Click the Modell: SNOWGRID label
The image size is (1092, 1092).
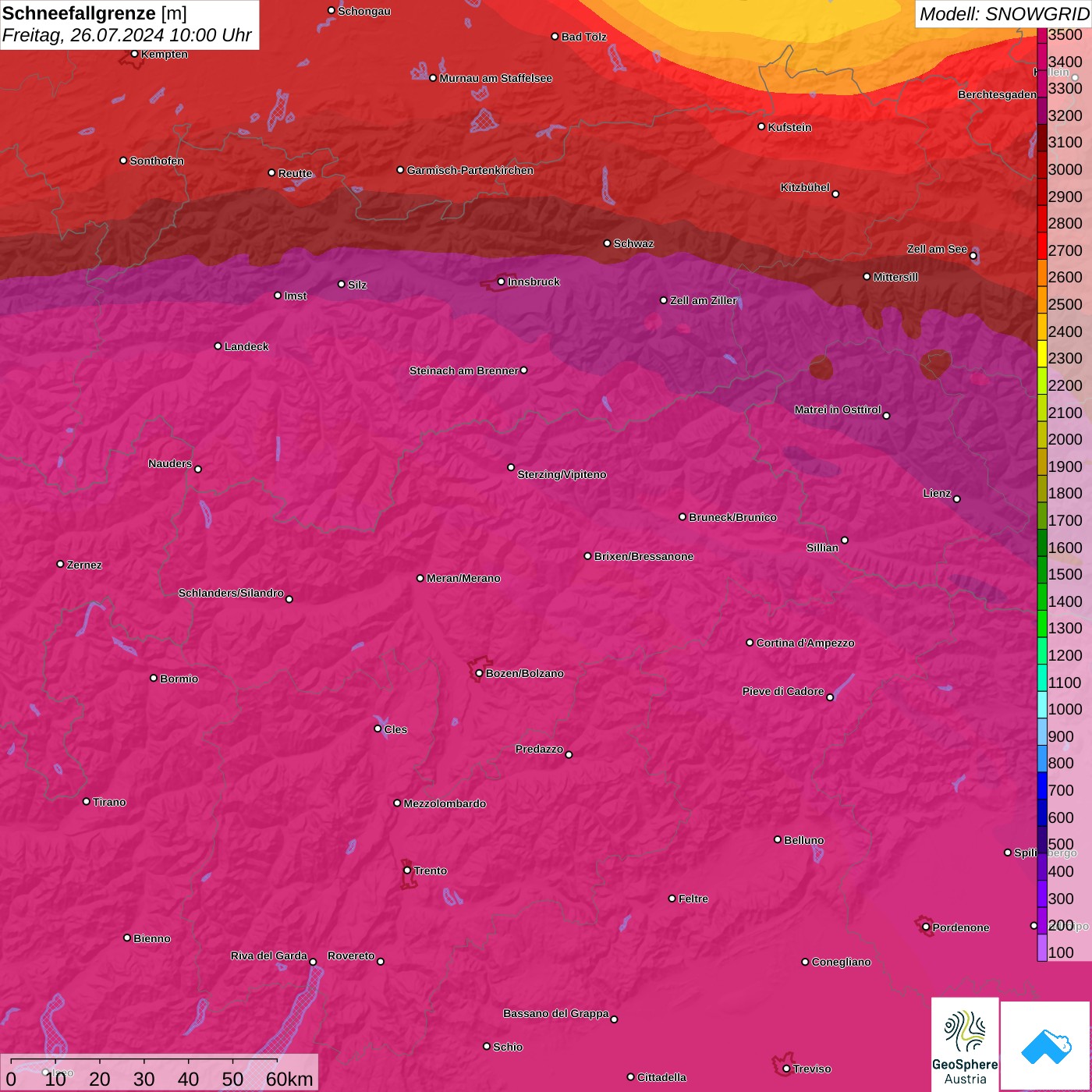click(1004, 13)
